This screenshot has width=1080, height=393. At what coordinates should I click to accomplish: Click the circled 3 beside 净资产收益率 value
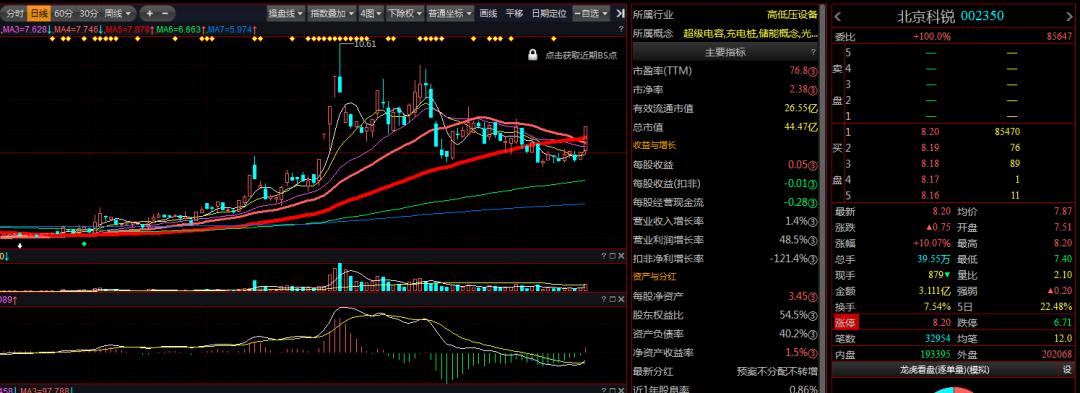pos(813,352)
